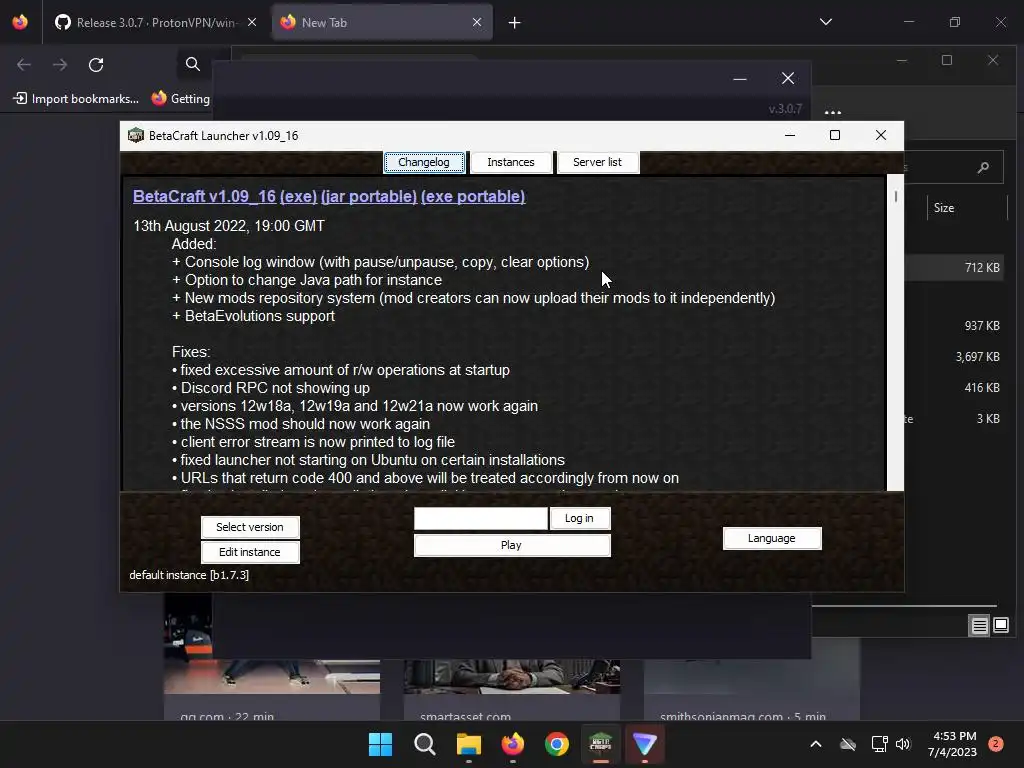Close the ProtonVPN v.3.0.7 window
1024x768 pixels.
click(788, 78)
